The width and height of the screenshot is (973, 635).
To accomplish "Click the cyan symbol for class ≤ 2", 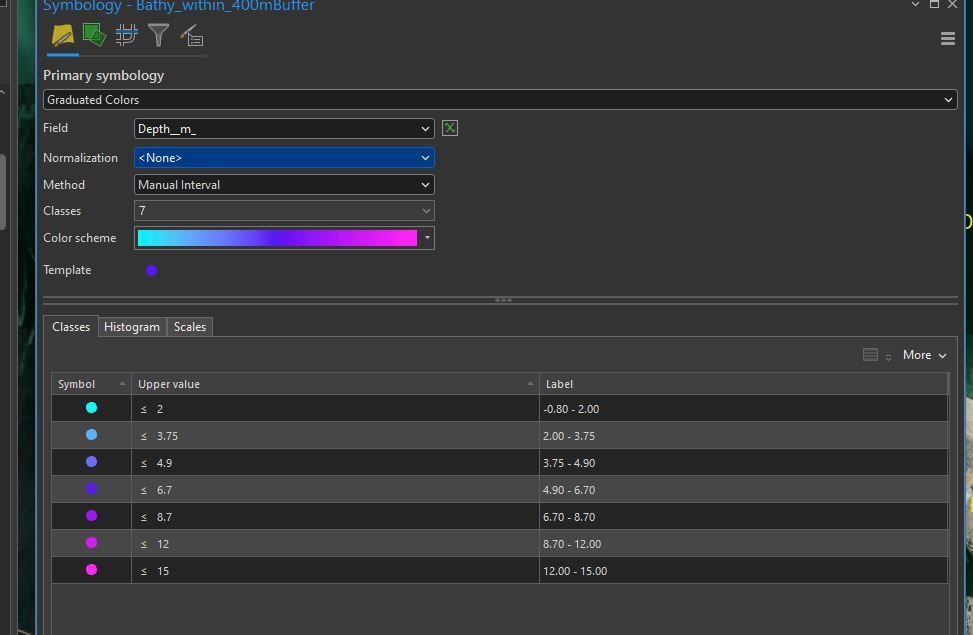I will 91,408.
